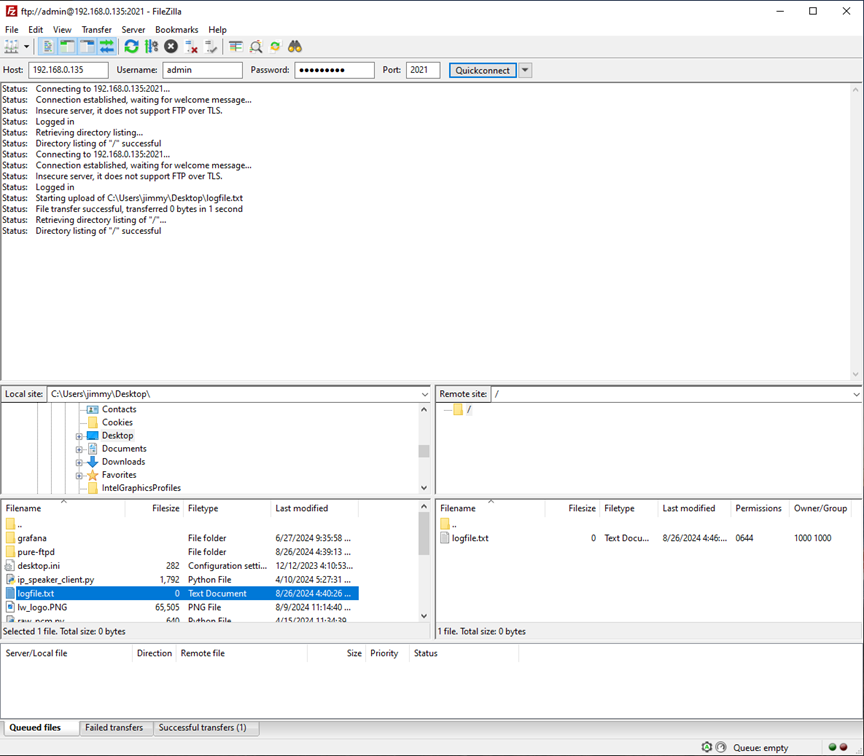Open the File menu

pyautogui.click(x=12, y=30)
